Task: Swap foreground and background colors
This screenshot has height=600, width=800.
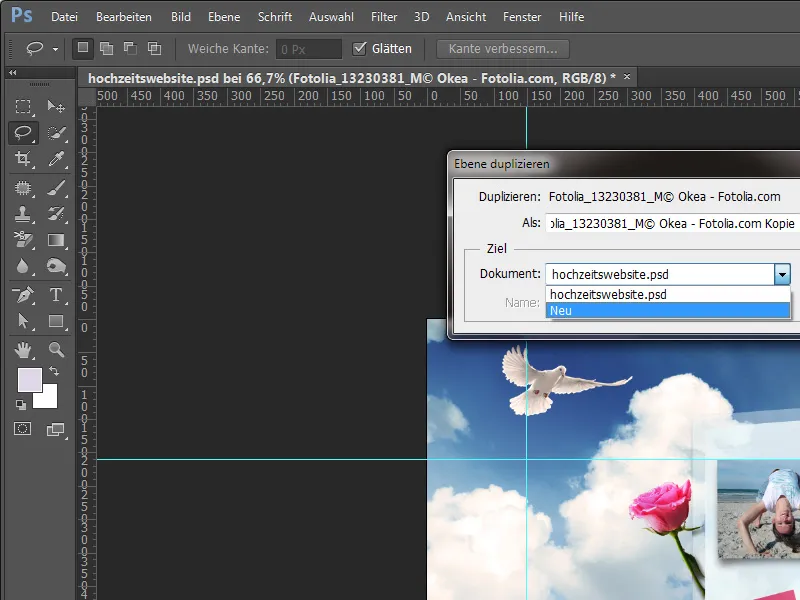Action: 54,371
